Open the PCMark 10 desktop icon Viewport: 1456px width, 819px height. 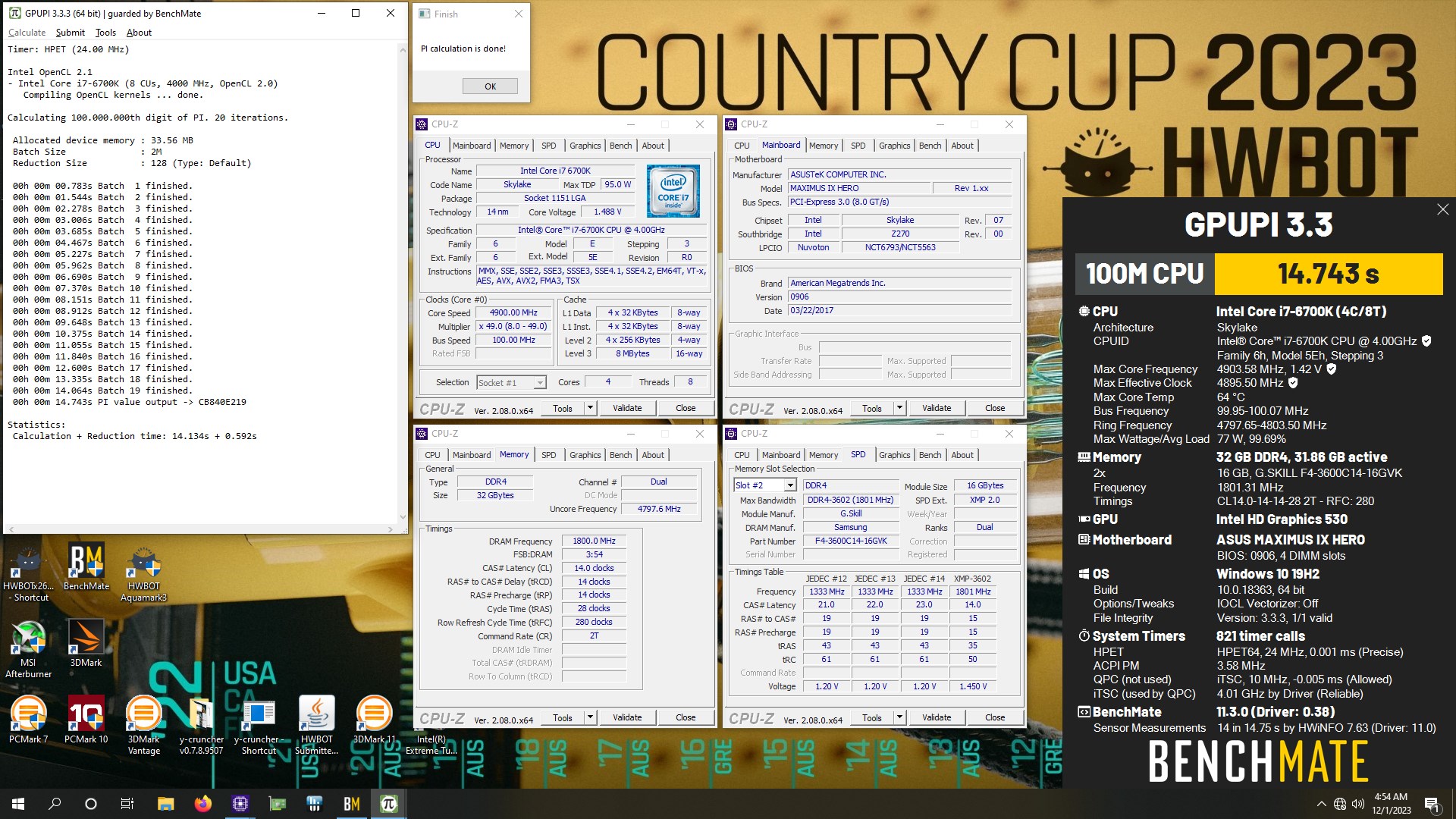pos(86,720)
